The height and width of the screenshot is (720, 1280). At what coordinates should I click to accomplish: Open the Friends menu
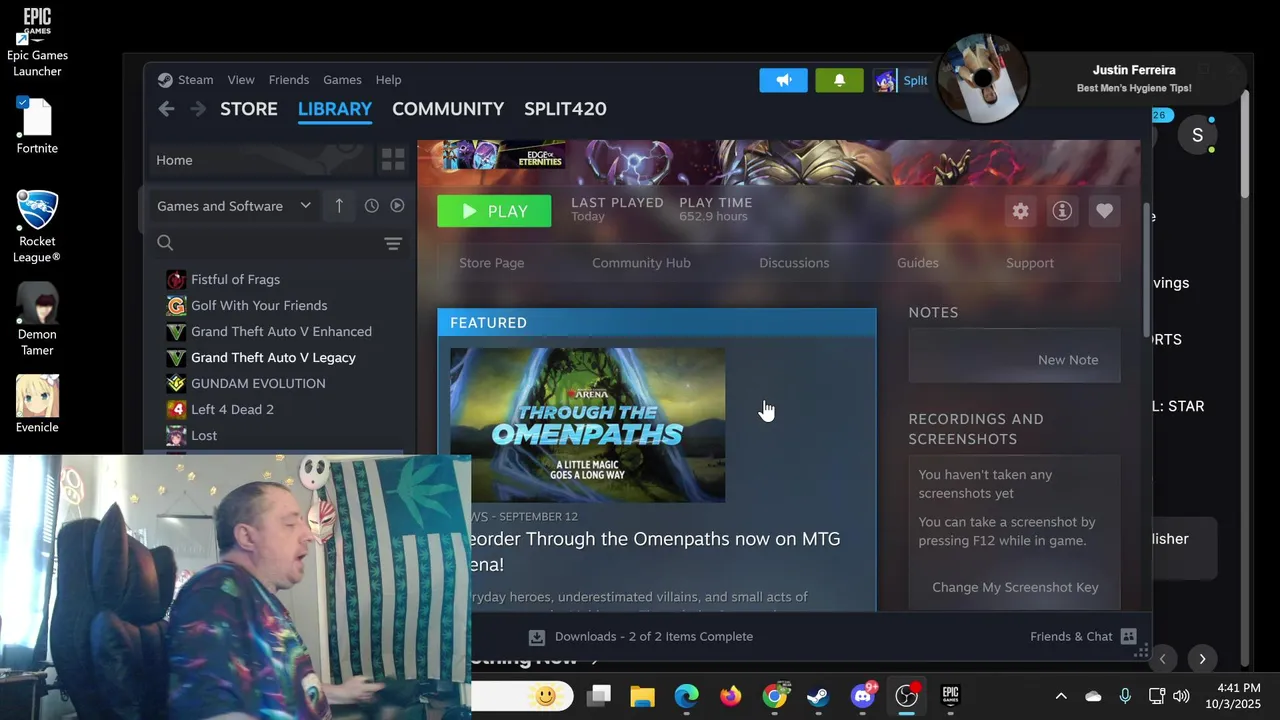(289, 80)
